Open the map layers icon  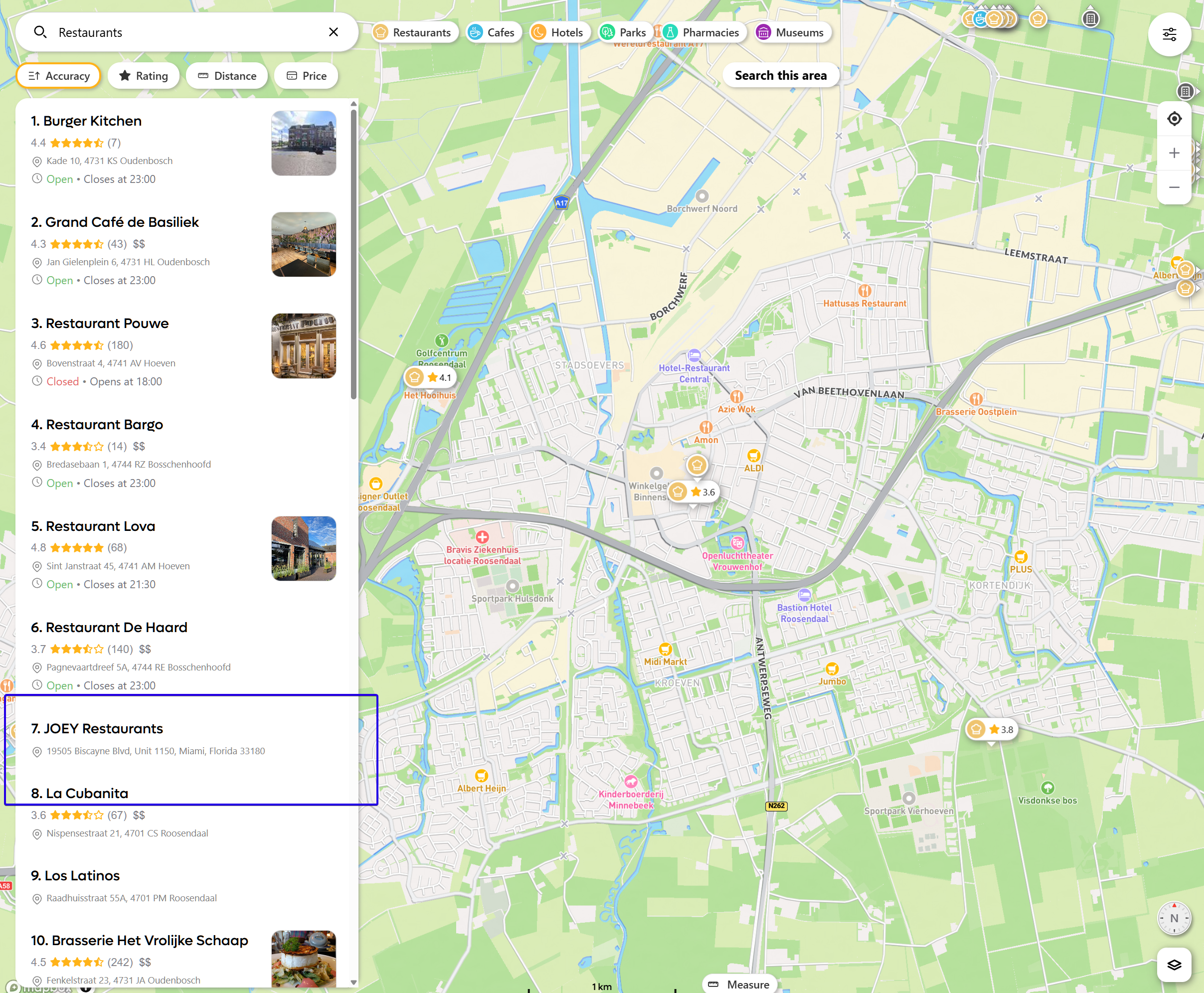(x=1174, y=965)
